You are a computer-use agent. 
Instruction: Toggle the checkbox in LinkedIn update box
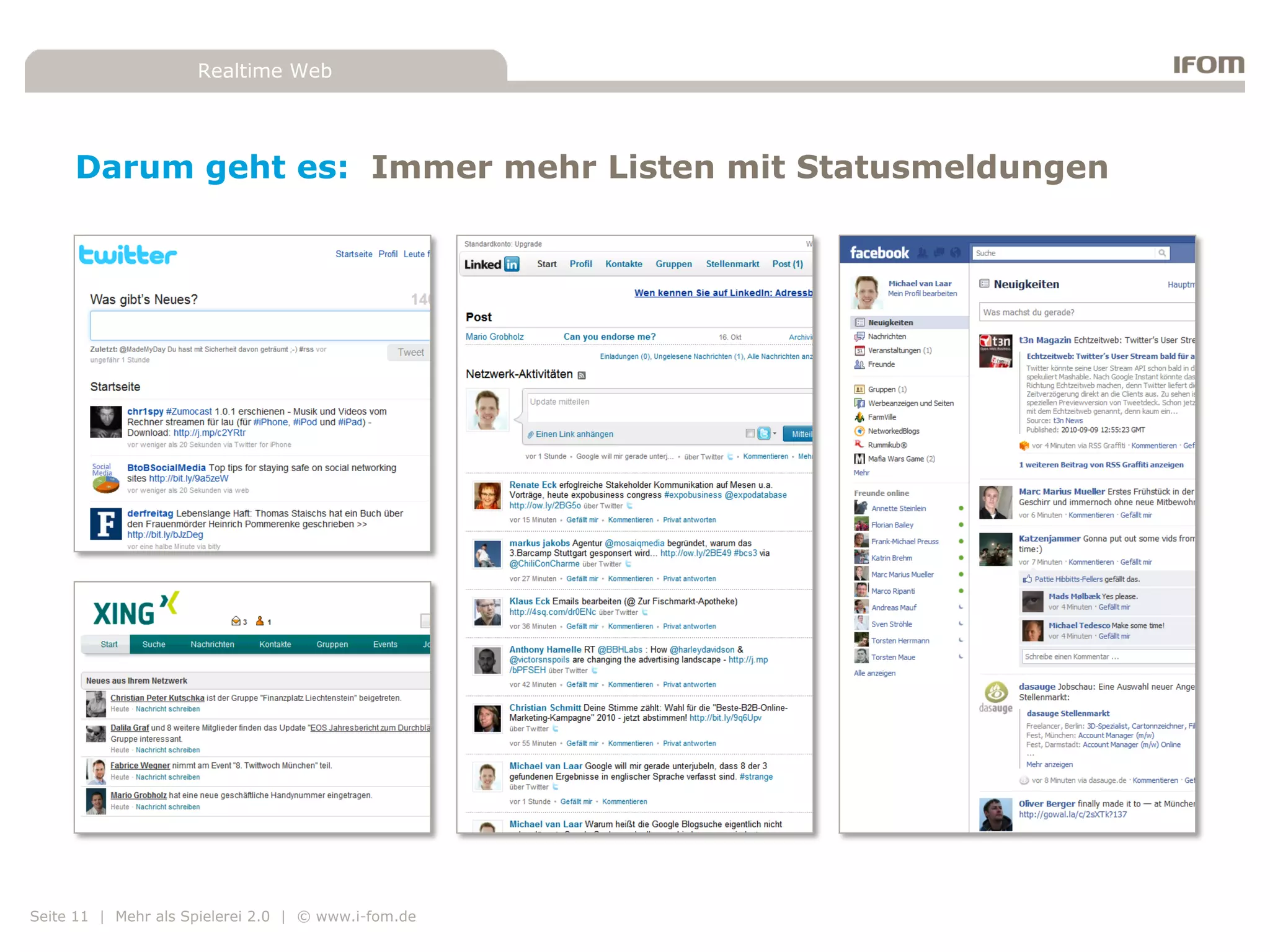pos(750,434)
